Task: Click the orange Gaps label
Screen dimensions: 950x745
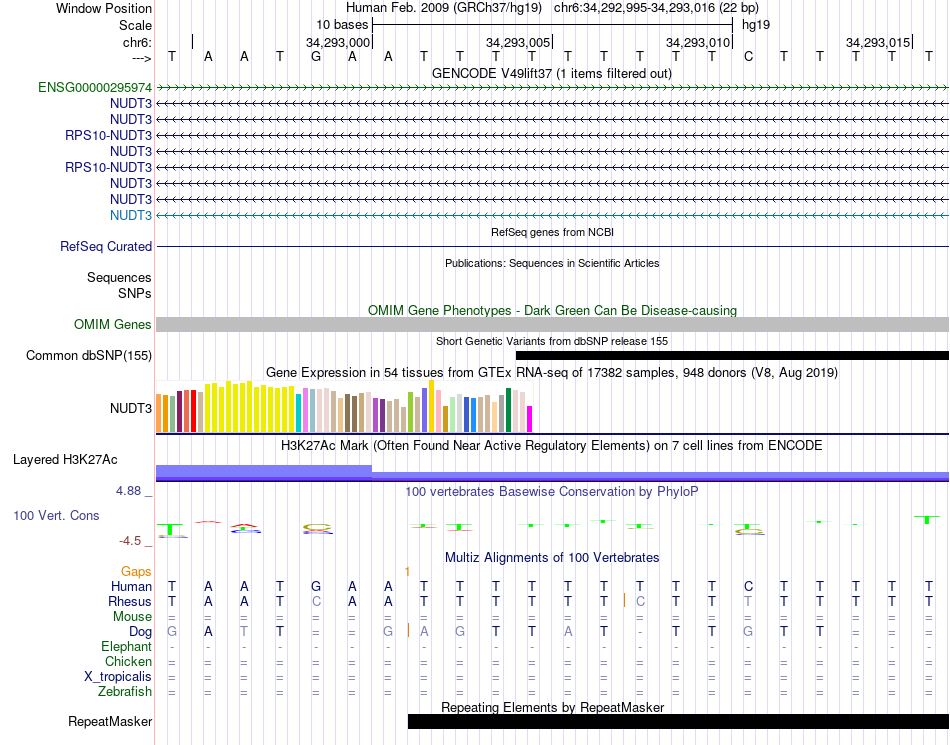Action: (x=136, y=572)
